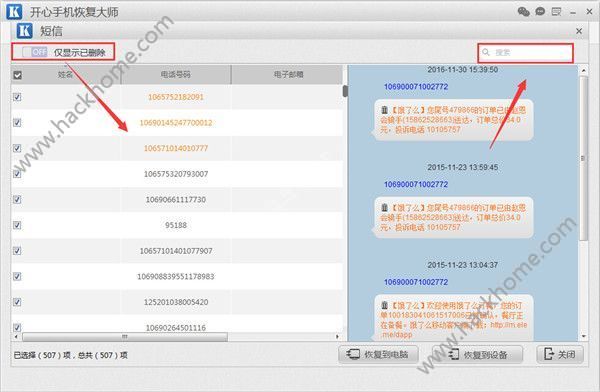This screenshot has height=392, width=600.
Task: Click sender 10690071002772 under 2015-11-23 13:59:45
Action: click(x=416, y=184)
